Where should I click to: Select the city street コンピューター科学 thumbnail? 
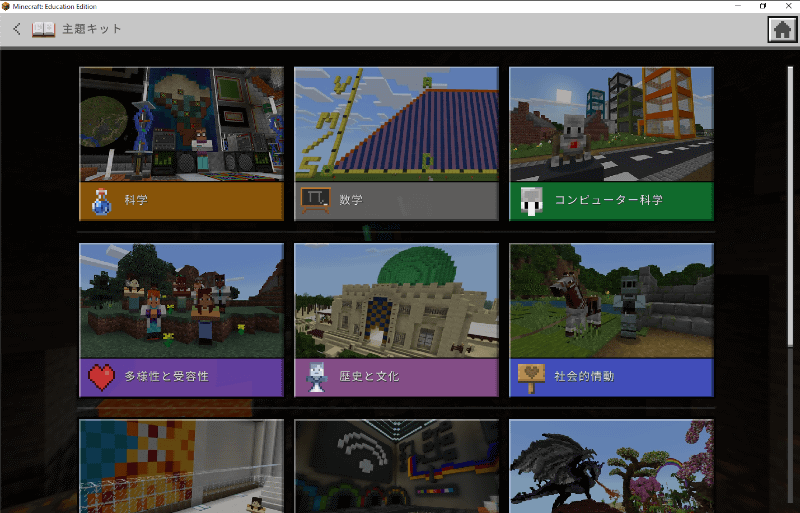coord(611,124)
